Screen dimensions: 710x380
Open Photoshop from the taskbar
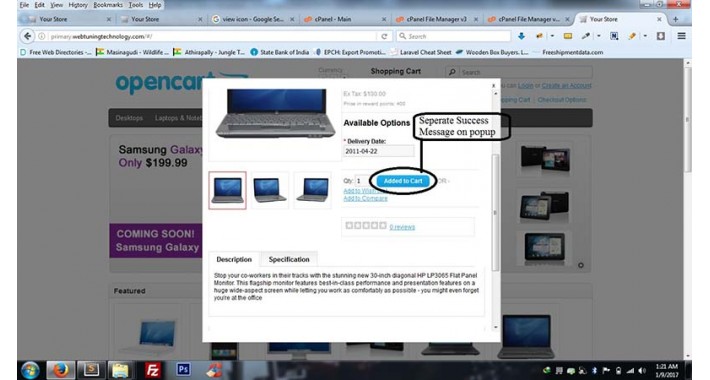(183, 370)
